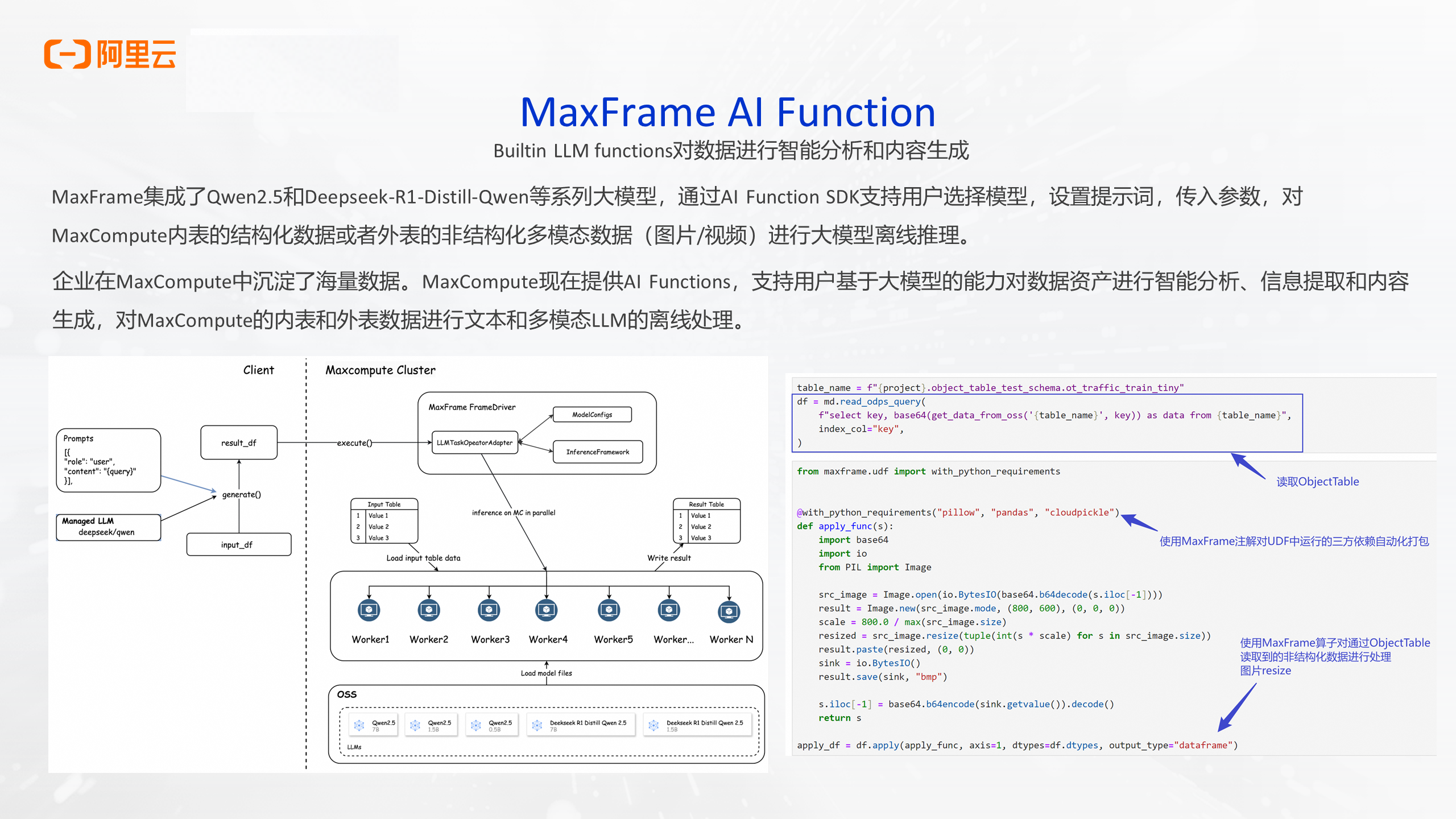Screen dimensions: 1456x819
Task: Click the Worker3 node icon
Action: click(489, 610)
